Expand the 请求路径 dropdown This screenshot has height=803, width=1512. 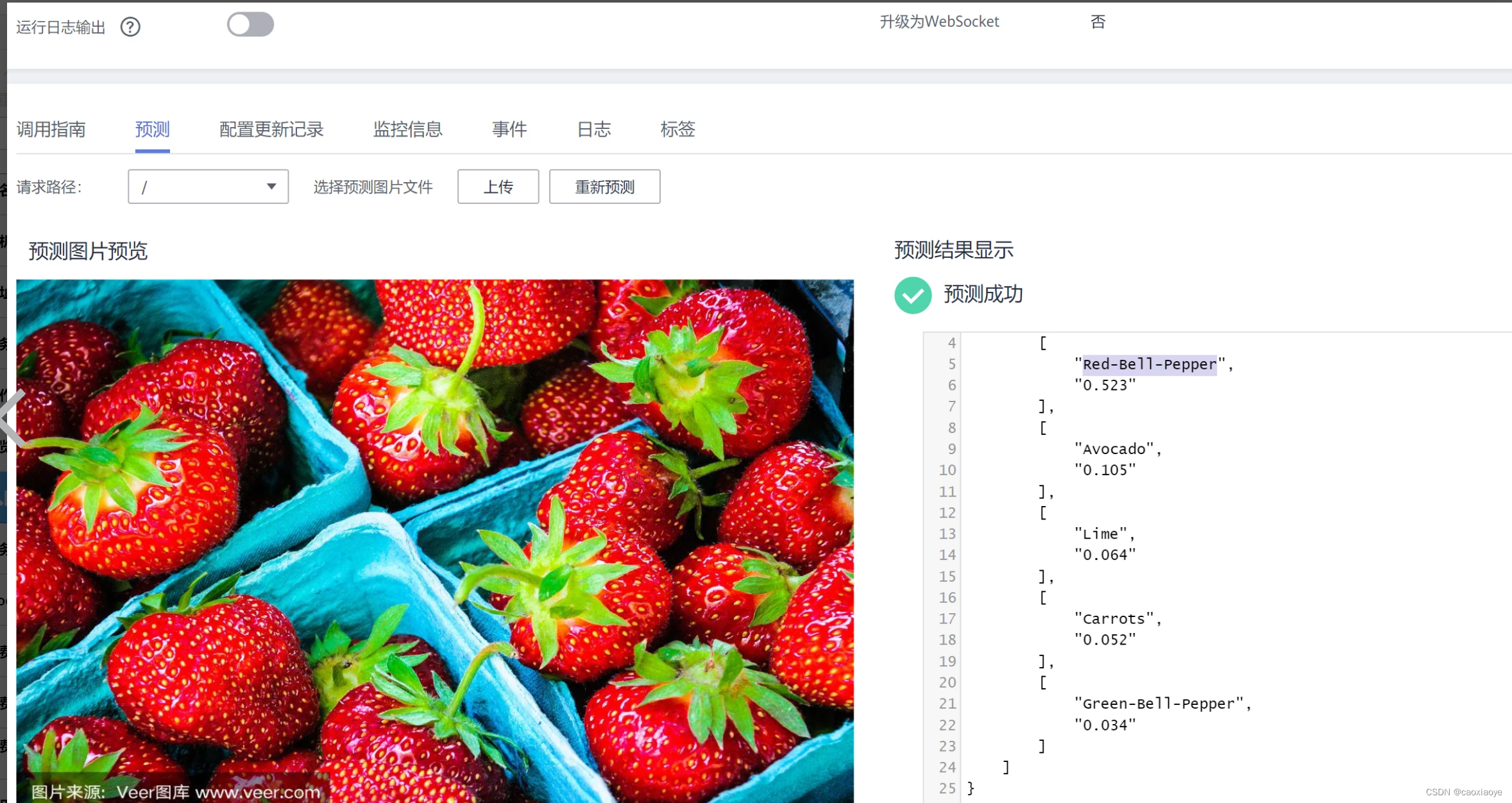(208, 187)
